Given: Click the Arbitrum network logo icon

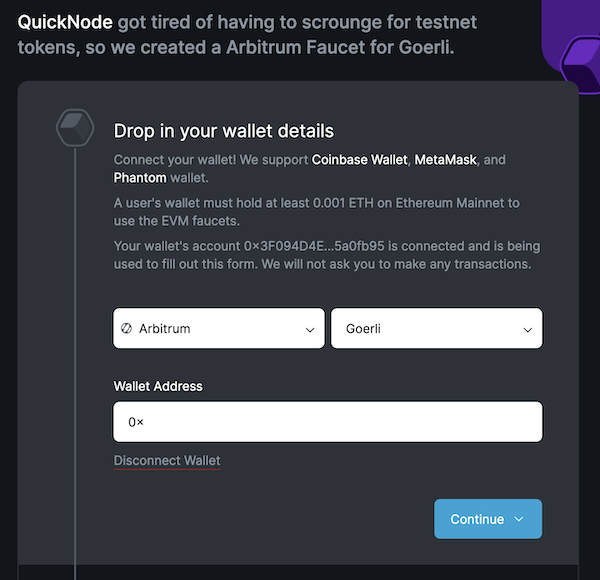Looking at the screenshot, I should click(x=127, y=328).
